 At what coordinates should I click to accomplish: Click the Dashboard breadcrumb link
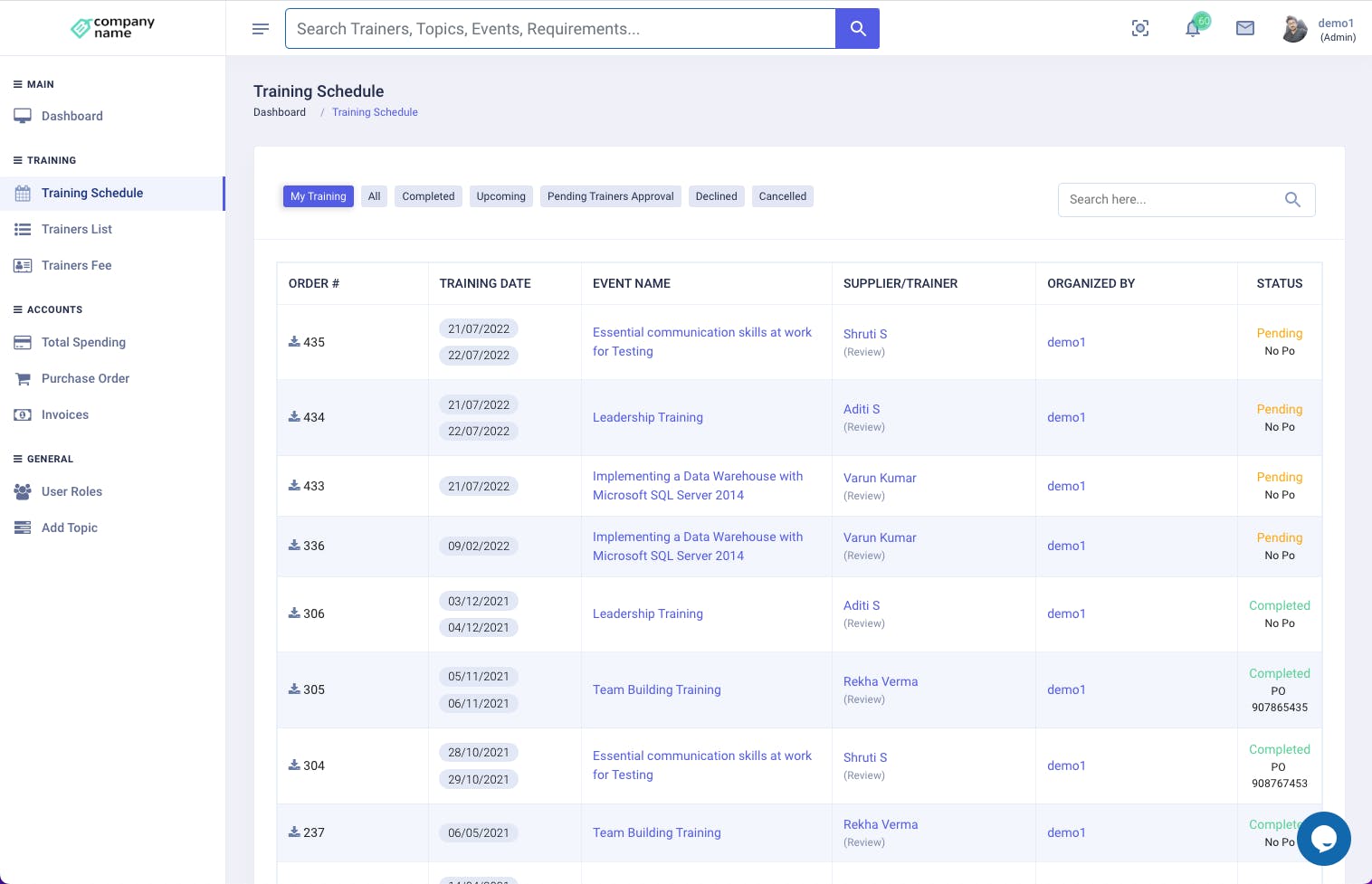(x=280, y=112)
